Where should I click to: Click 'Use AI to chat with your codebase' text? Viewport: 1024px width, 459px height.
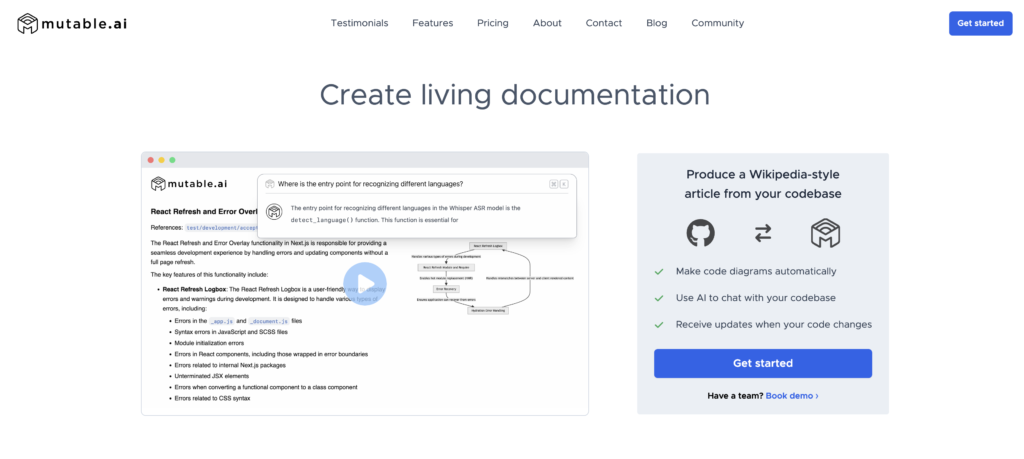pyautogui.click(x=756, y=298)
